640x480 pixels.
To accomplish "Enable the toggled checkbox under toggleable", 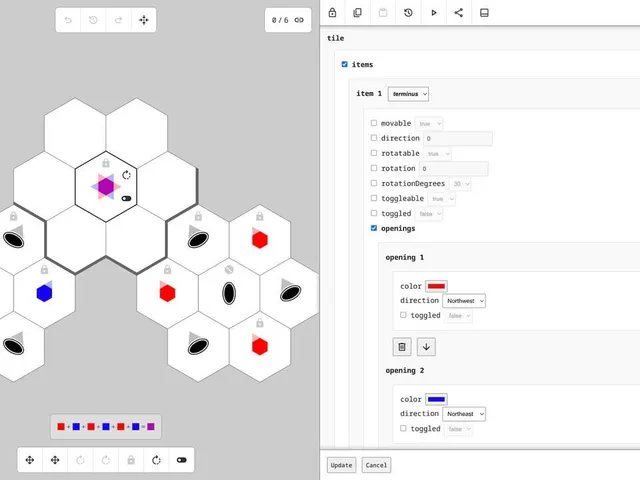I will click(x=374, y=213).
